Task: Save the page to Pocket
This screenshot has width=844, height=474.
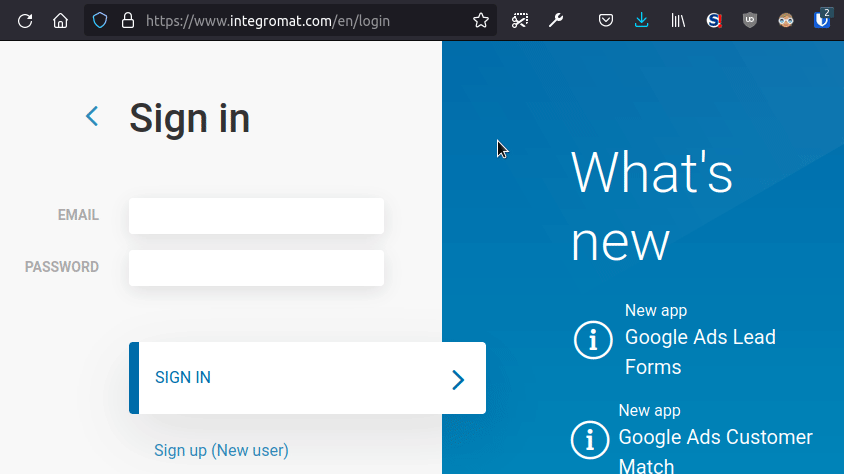Action: 606,20
